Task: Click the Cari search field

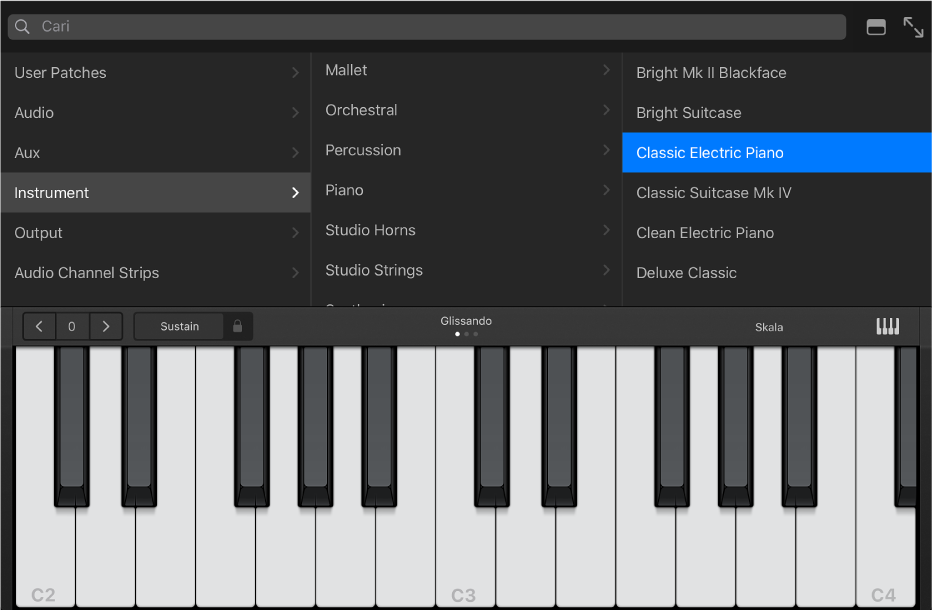Action: click(440, 27)
